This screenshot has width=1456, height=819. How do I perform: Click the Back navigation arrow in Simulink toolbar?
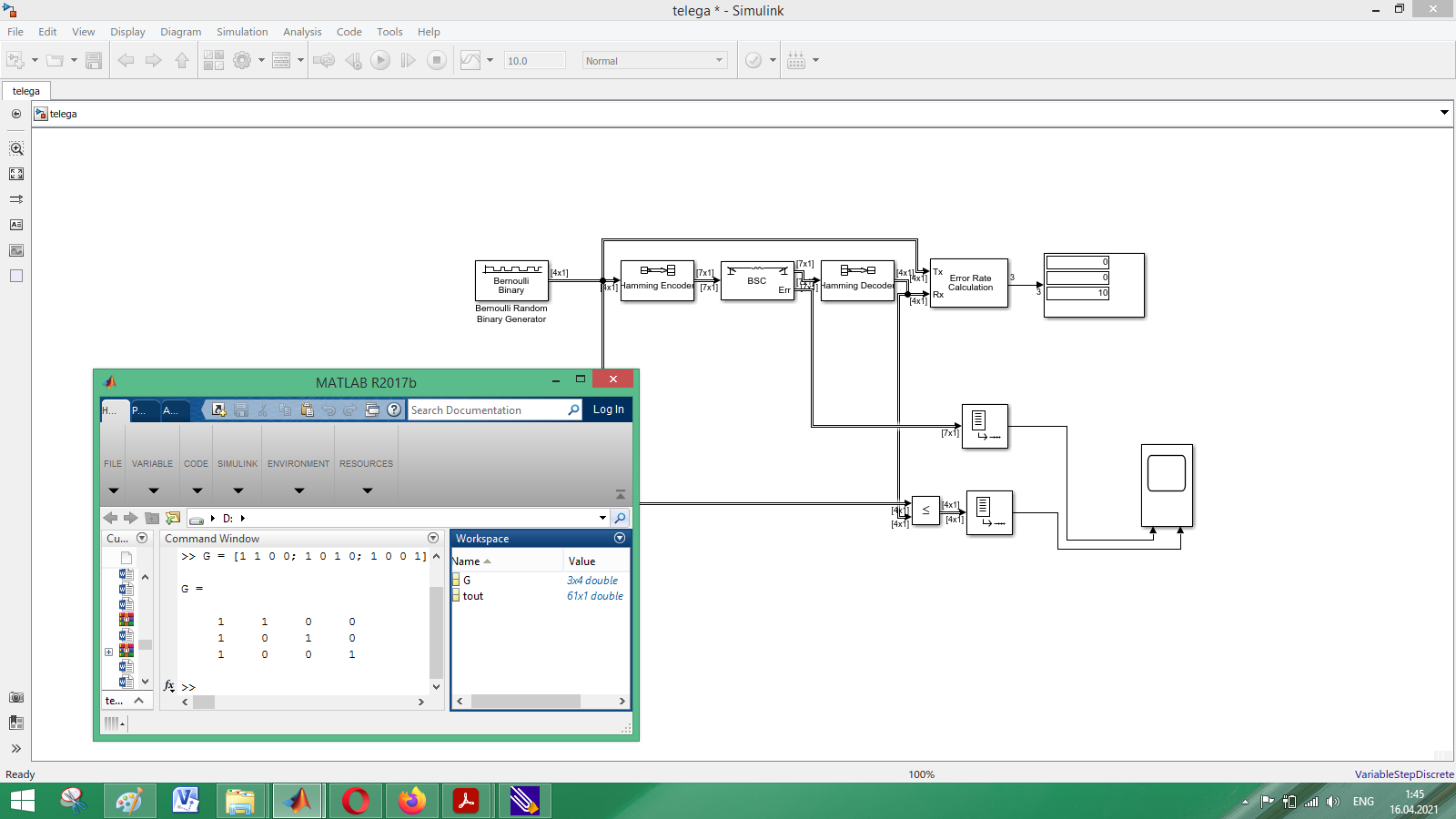[x=126, y=61]
